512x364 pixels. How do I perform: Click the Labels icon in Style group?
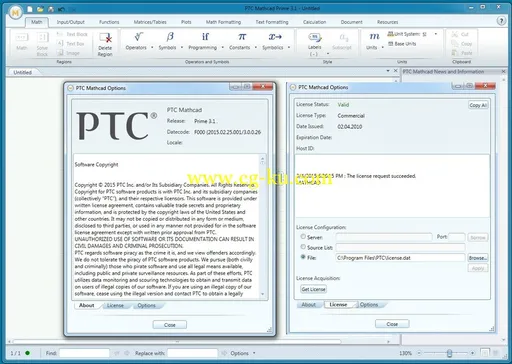click(x=315, y=37)
